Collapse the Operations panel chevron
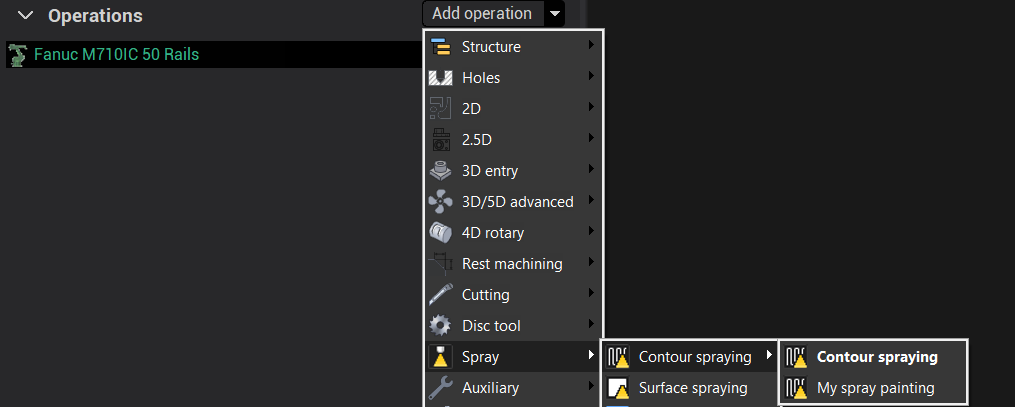The image size is (1015, 407). point(26,16)
